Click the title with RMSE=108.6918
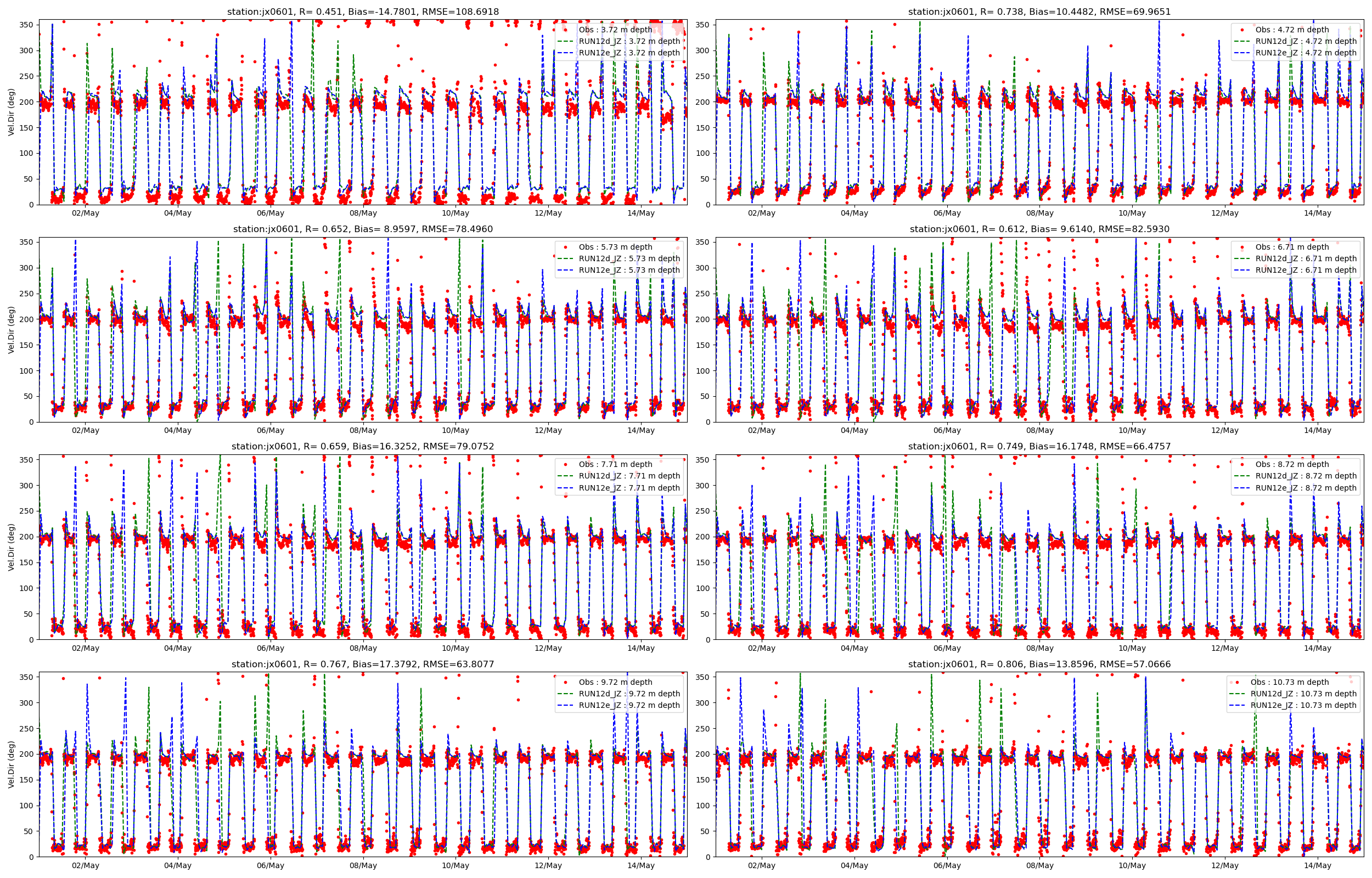The image size is (1372, 878). 363,12
